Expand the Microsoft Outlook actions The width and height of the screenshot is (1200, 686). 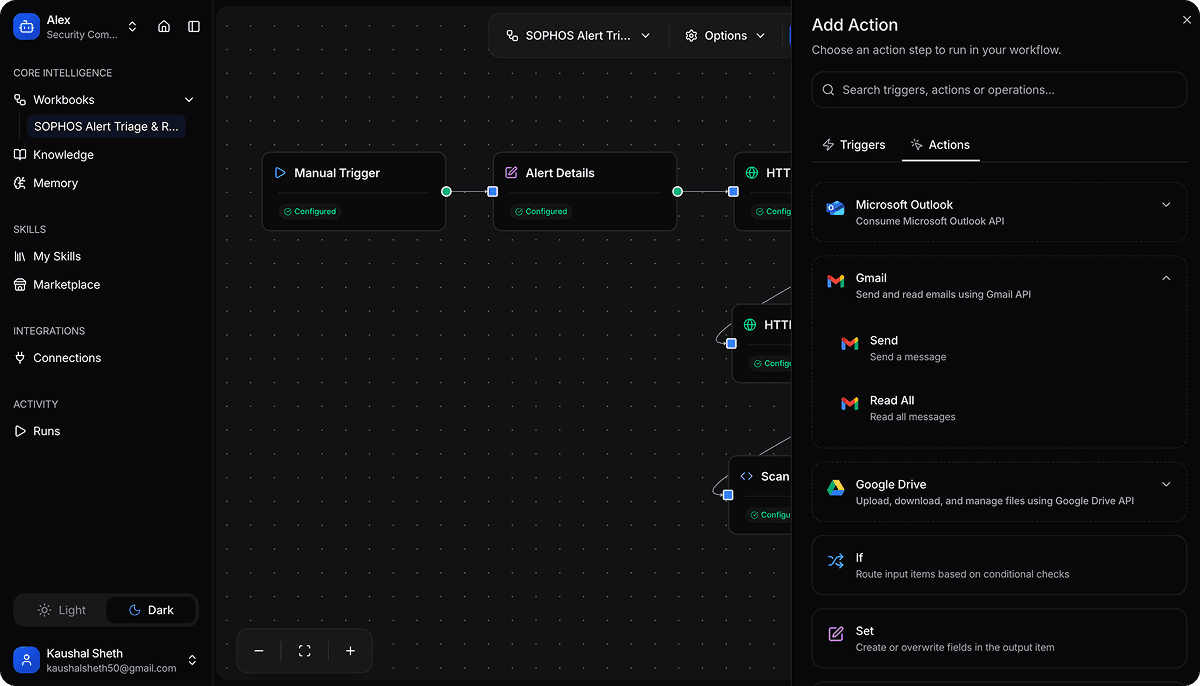coord(1166,205)
